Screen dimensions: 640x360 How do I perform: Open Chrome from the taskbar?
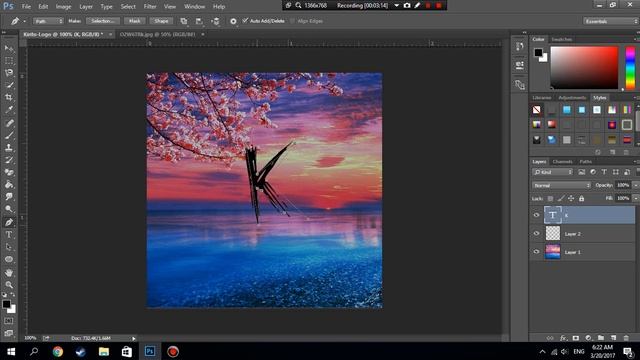(58, 351)
